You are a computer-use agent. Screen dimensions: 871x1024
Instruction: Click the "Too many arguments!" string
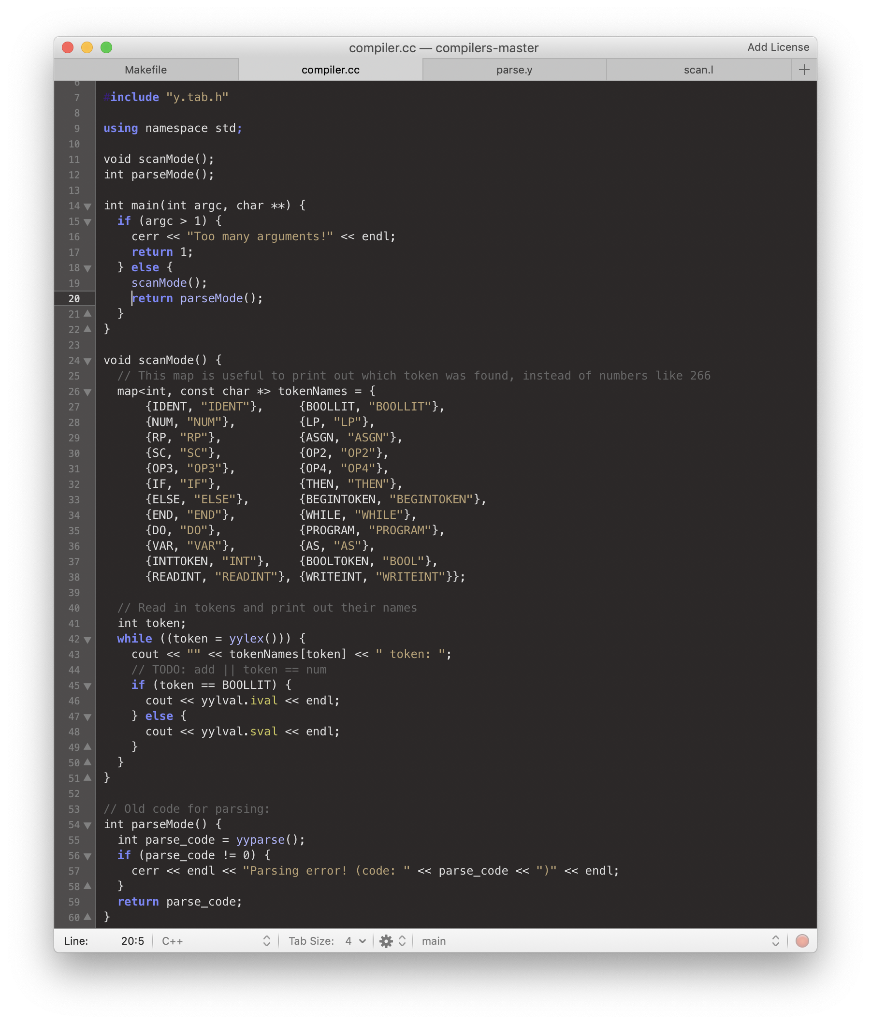[x=260, y=236]
